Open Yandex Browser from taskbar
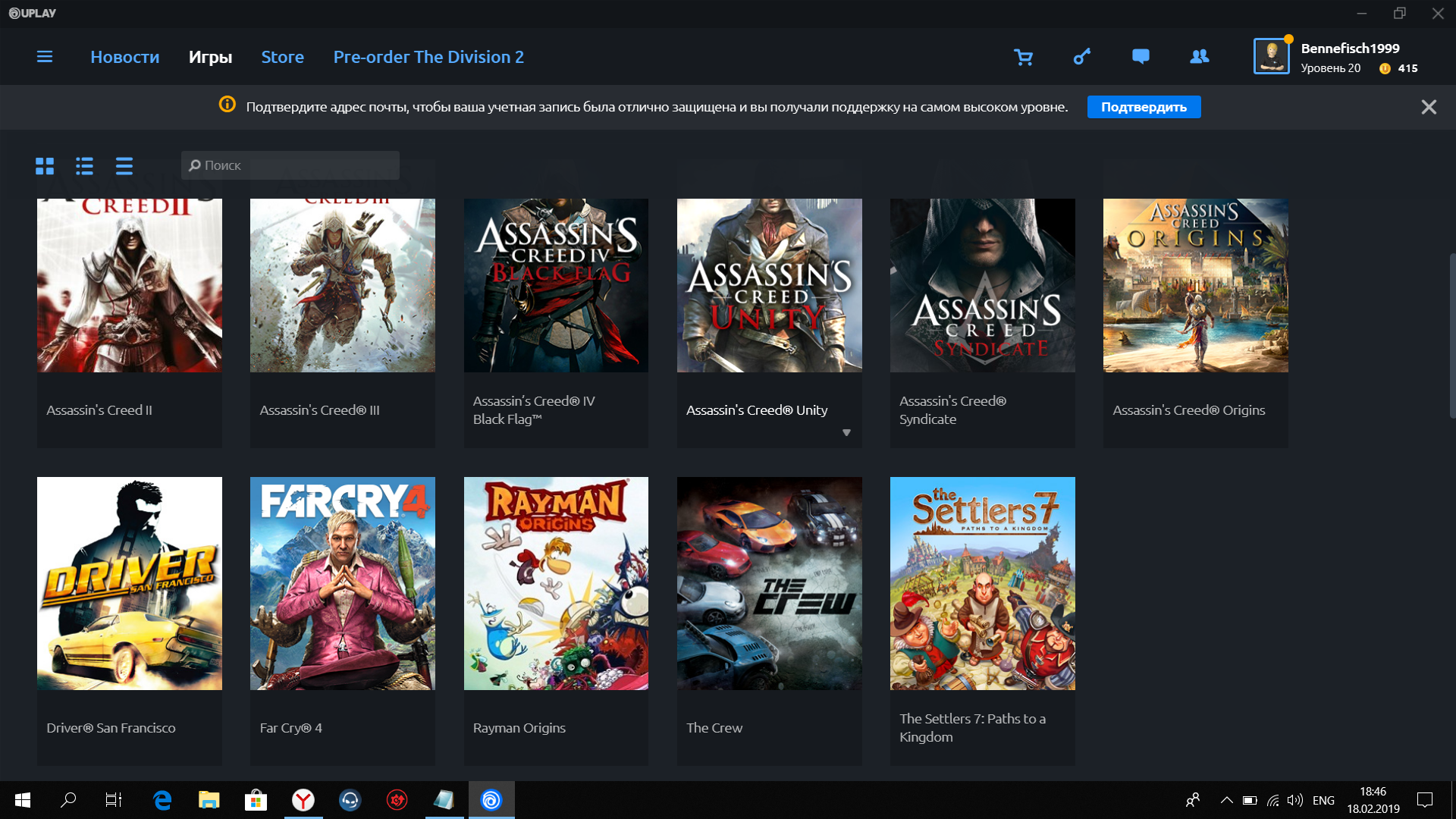The height and width of the screenshot is (819, 1456). pyautogui.click(x=303, y=800)
